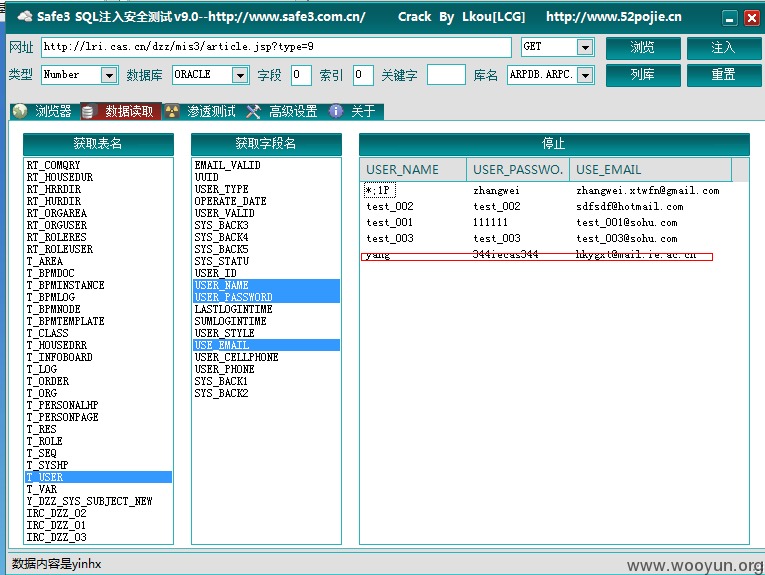The height and width of the screenshot is (575, 765).
Task: Switch to the 数据读取 tab
Action: (121, 112)
